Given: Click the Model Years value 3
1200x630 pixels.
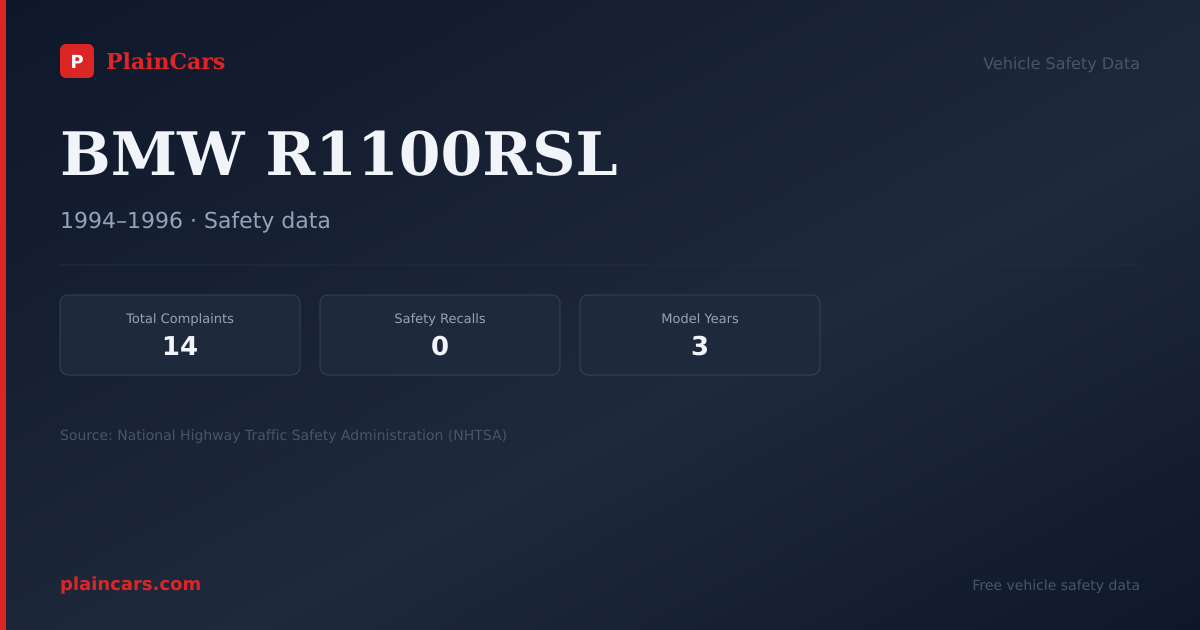Looking at the screenshot, I should click(700, 346).
